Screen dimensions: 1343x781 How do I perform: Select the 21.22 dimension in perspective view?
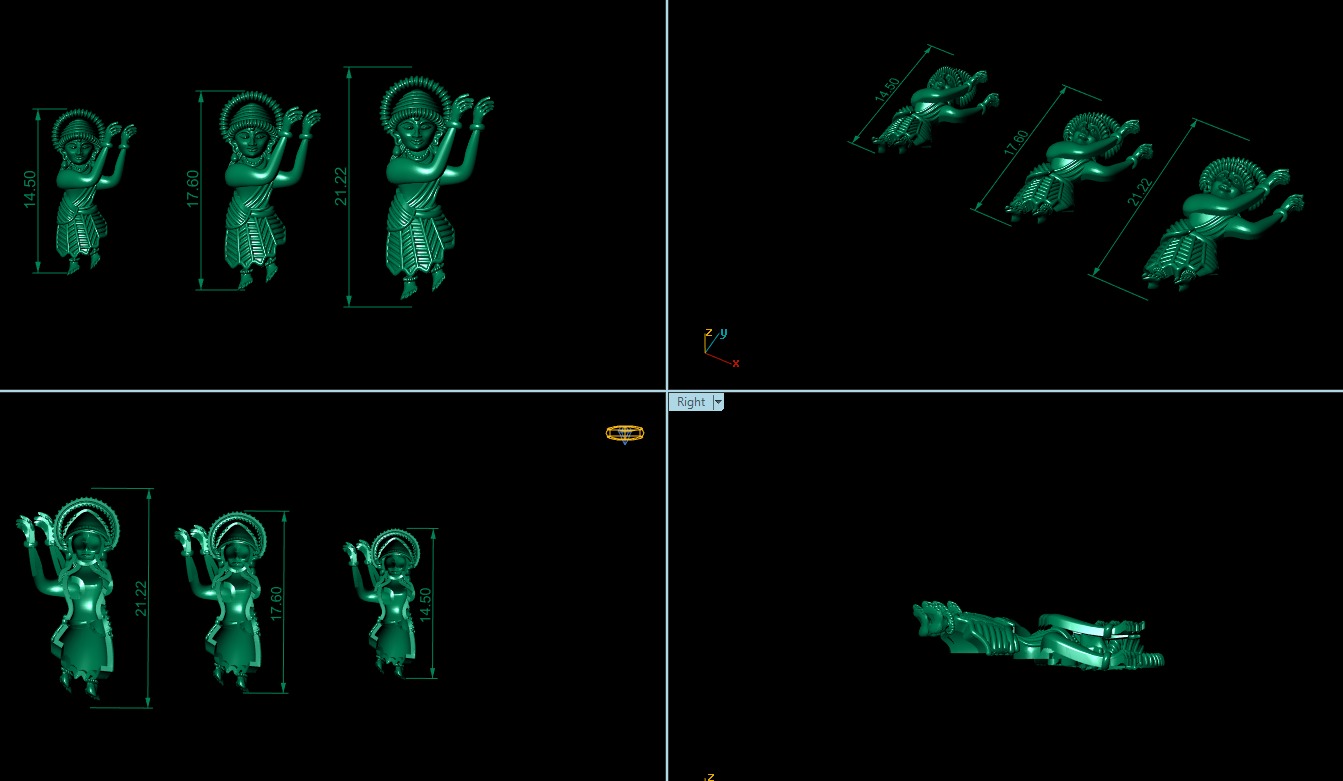pyautogui.click(x=1138, y=190)
